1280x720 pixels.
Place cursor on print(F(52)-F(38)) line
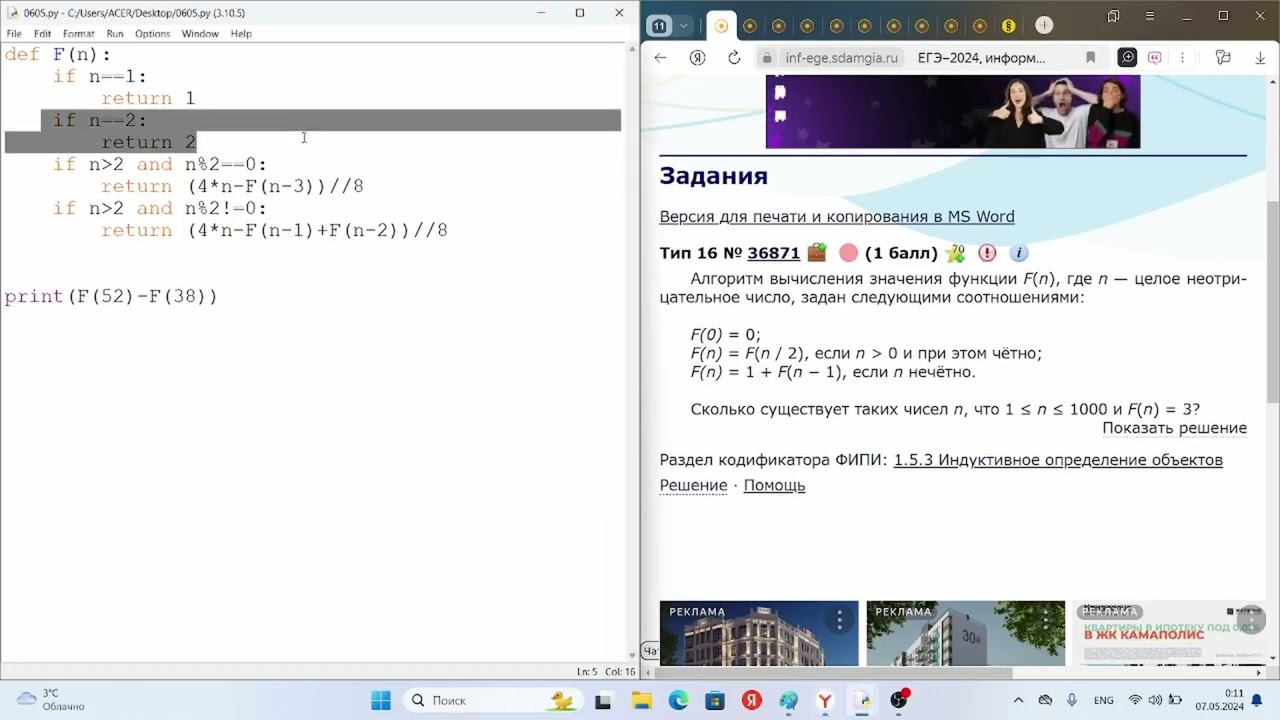pos(111,296)
